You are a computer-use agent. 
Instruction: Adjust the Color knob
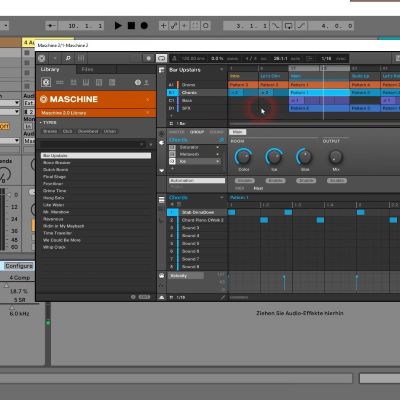tap(243, 157)
